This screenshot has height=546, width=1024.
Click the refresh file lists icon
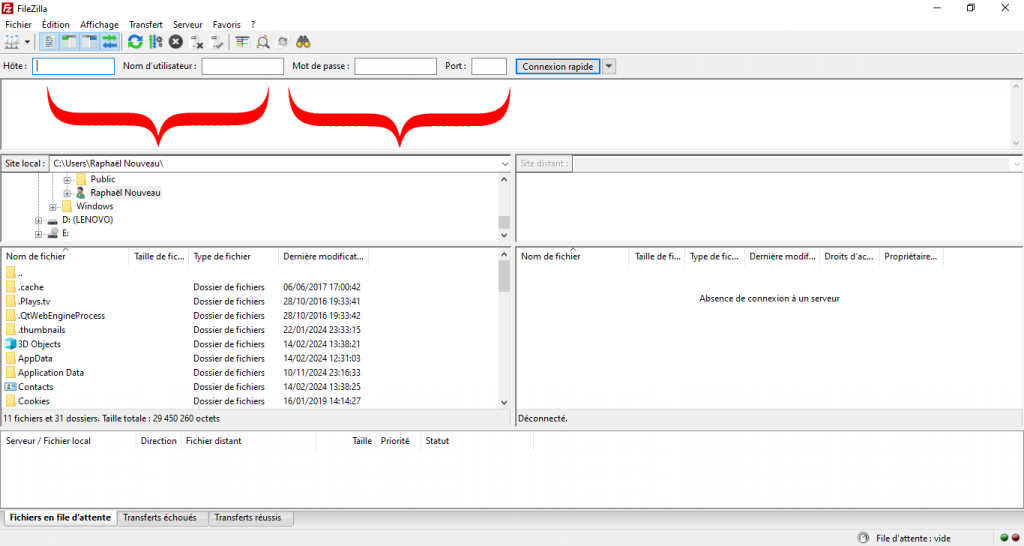point(135,42)
